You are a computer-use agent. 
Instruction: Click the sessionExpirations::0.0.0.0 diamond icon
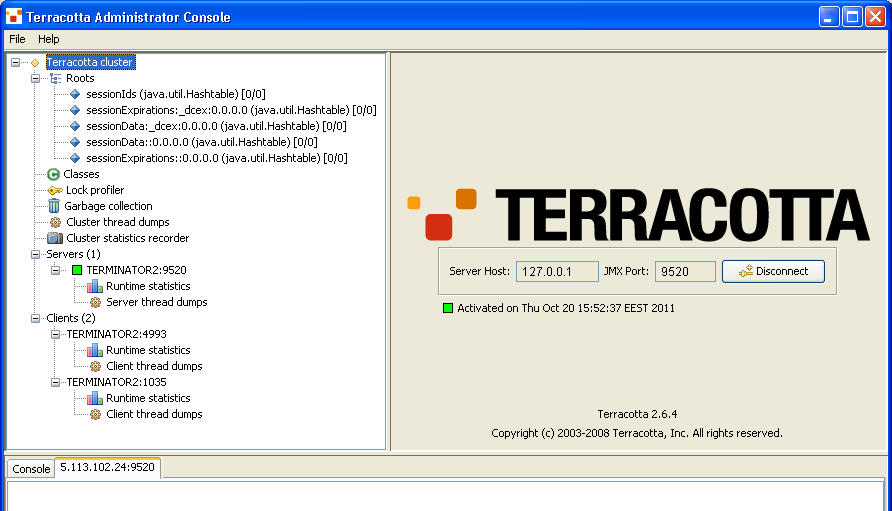coord(75,158)
